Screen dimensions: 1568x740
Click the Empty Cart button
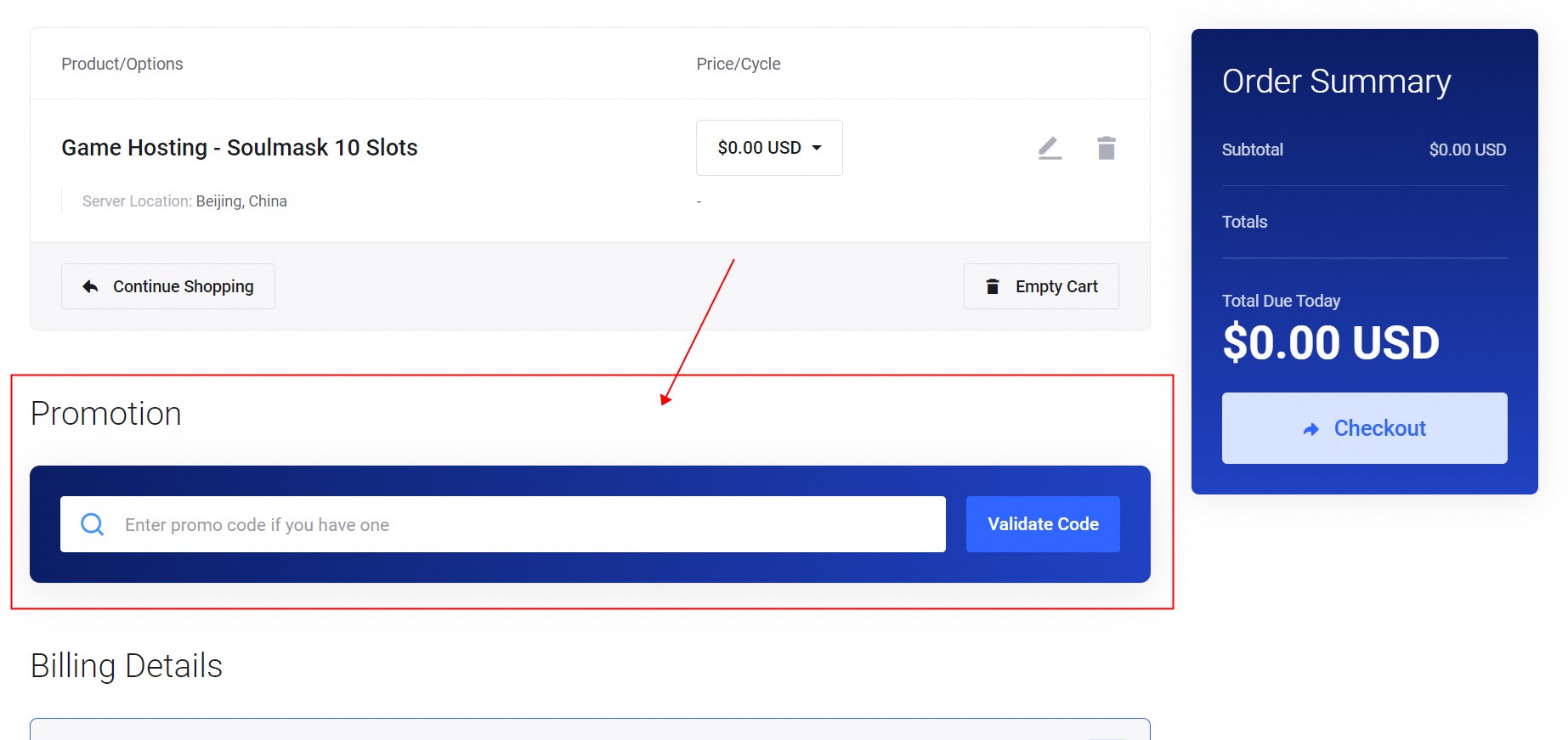(1041, 286)
